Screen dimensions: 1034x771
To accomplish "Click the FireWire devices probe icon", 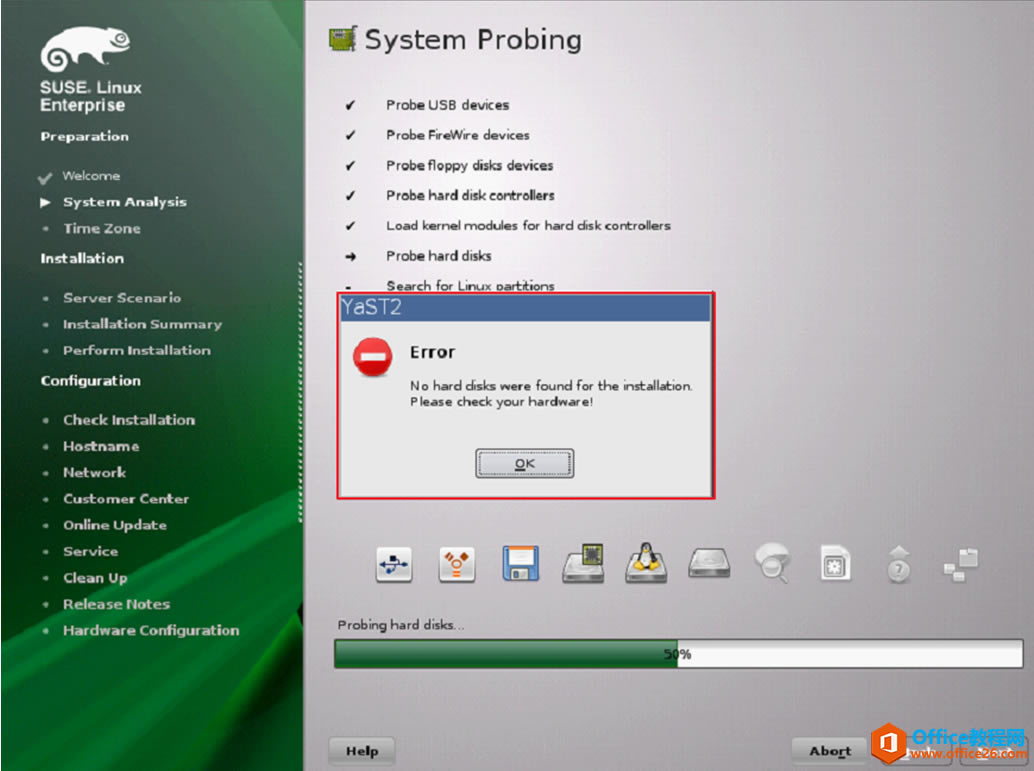I will (456, 564).
